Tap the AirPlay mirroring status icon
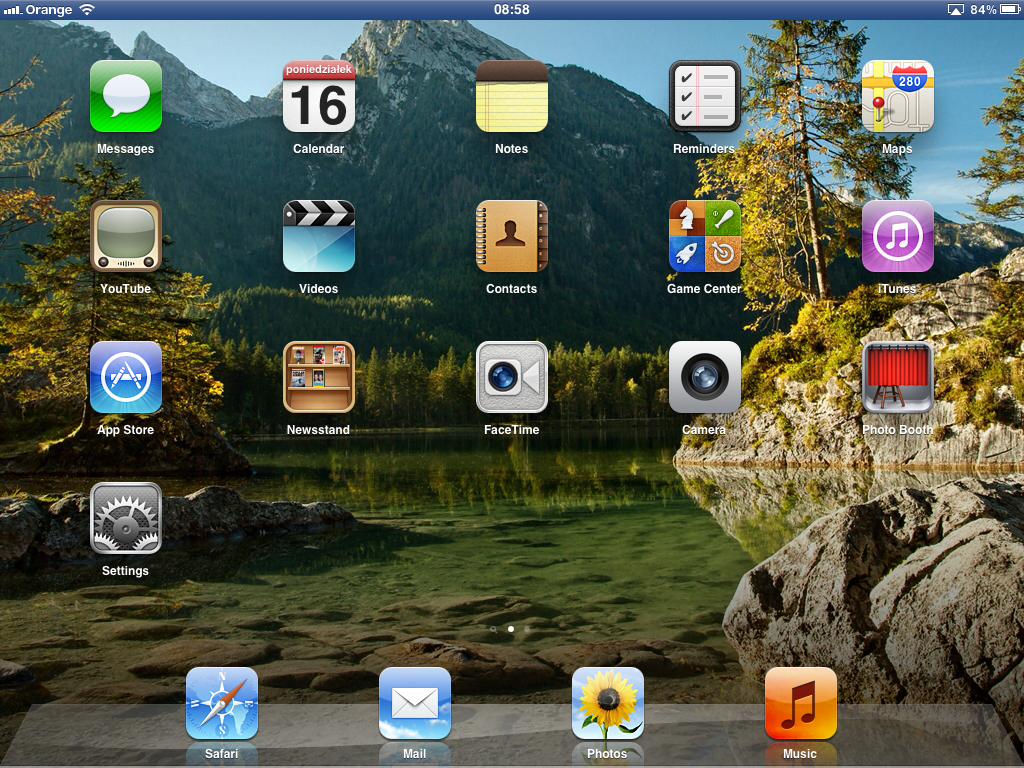The height and width of the screenshot is (768, 1024). coord(955,9)
